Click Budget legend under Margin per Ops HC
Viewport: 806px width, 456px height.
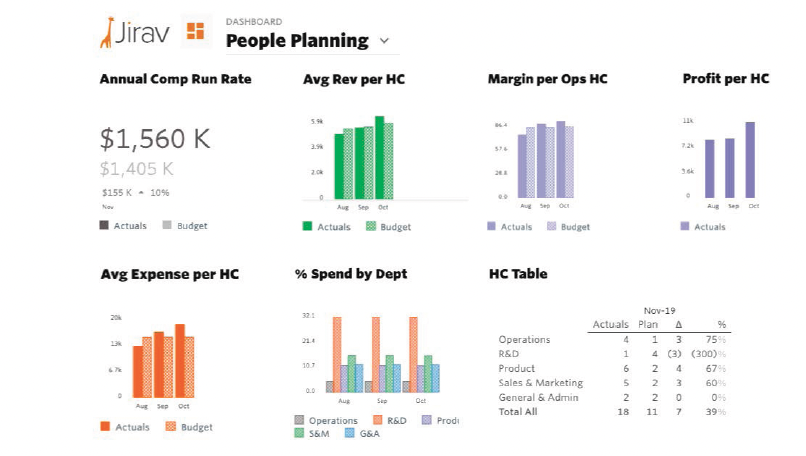(568, 227)
